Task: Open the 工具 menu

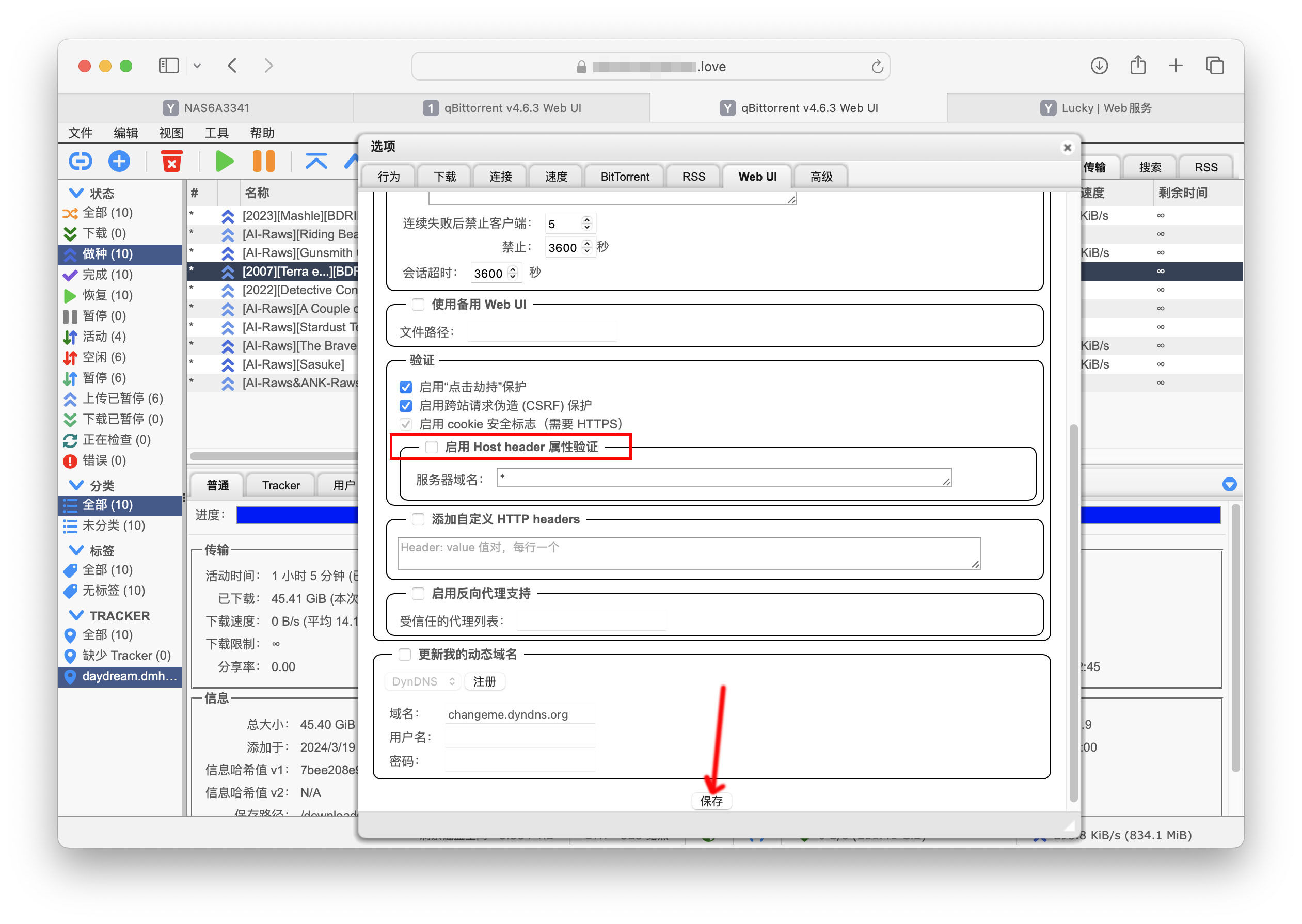Action: click(x=217, y=133)
